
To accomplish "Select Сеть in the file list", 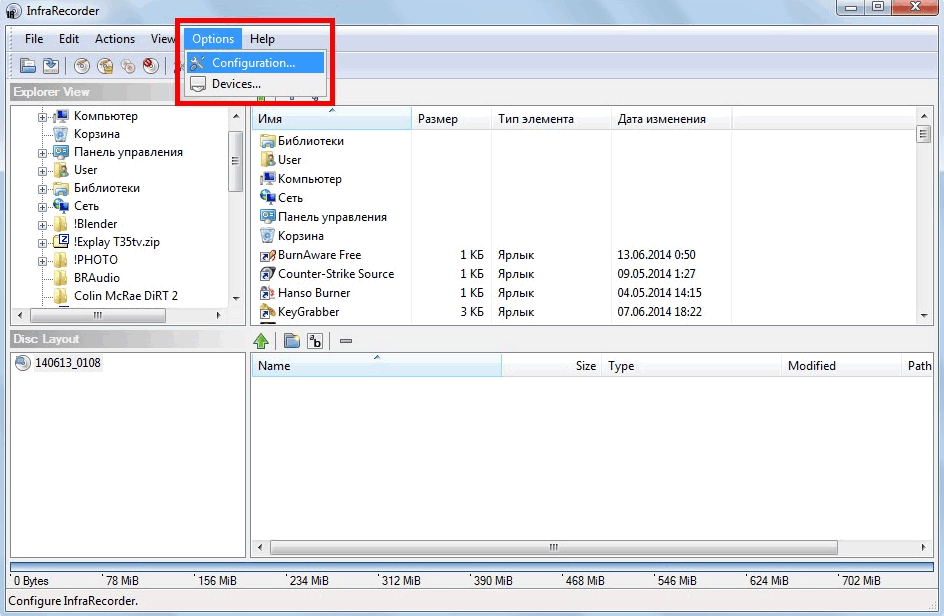I will coord(281,198).
